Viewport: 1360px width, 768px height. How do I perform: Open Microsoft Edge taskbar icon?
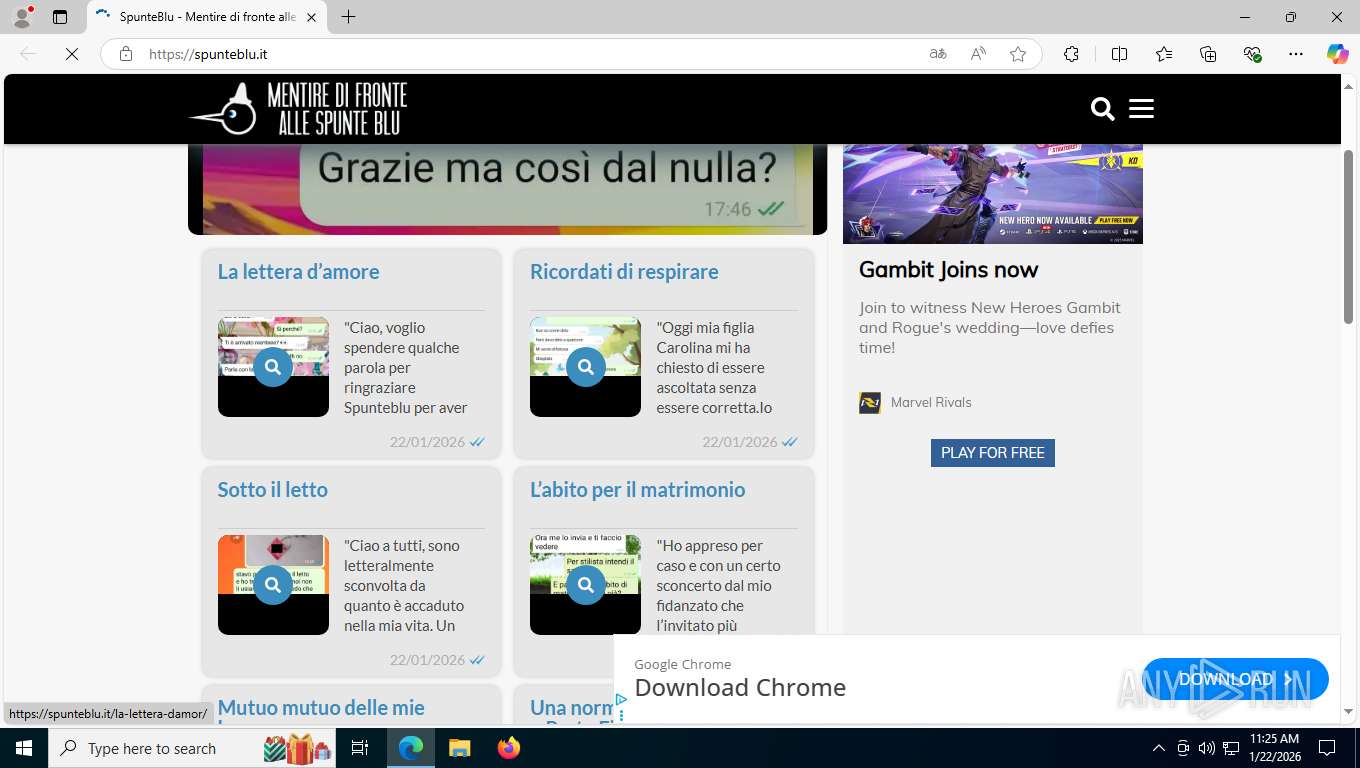click(410, 748)
